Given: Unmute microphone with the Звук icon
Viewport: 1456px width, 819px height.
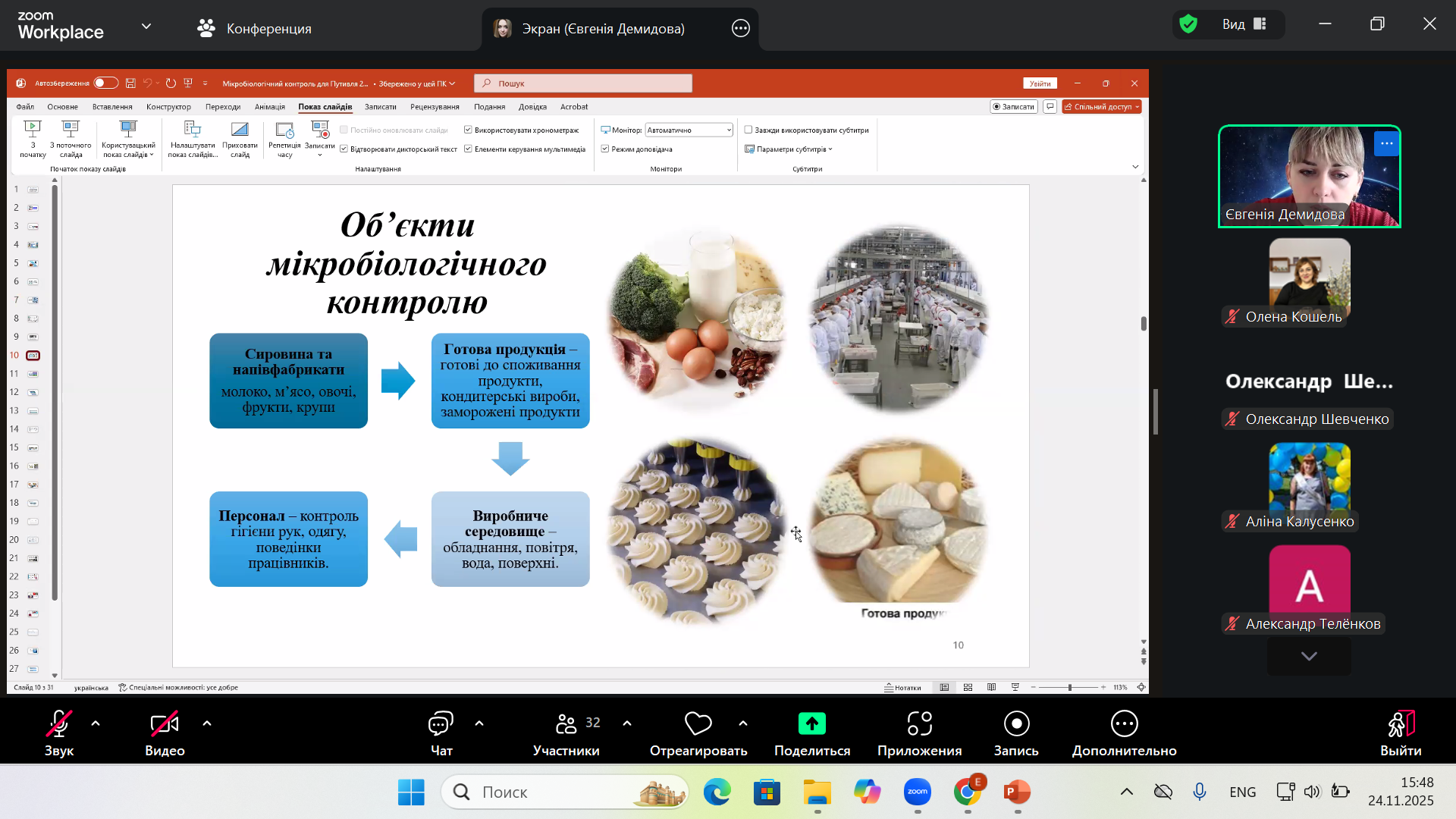Looking at the screenshot, I should 59,725.
